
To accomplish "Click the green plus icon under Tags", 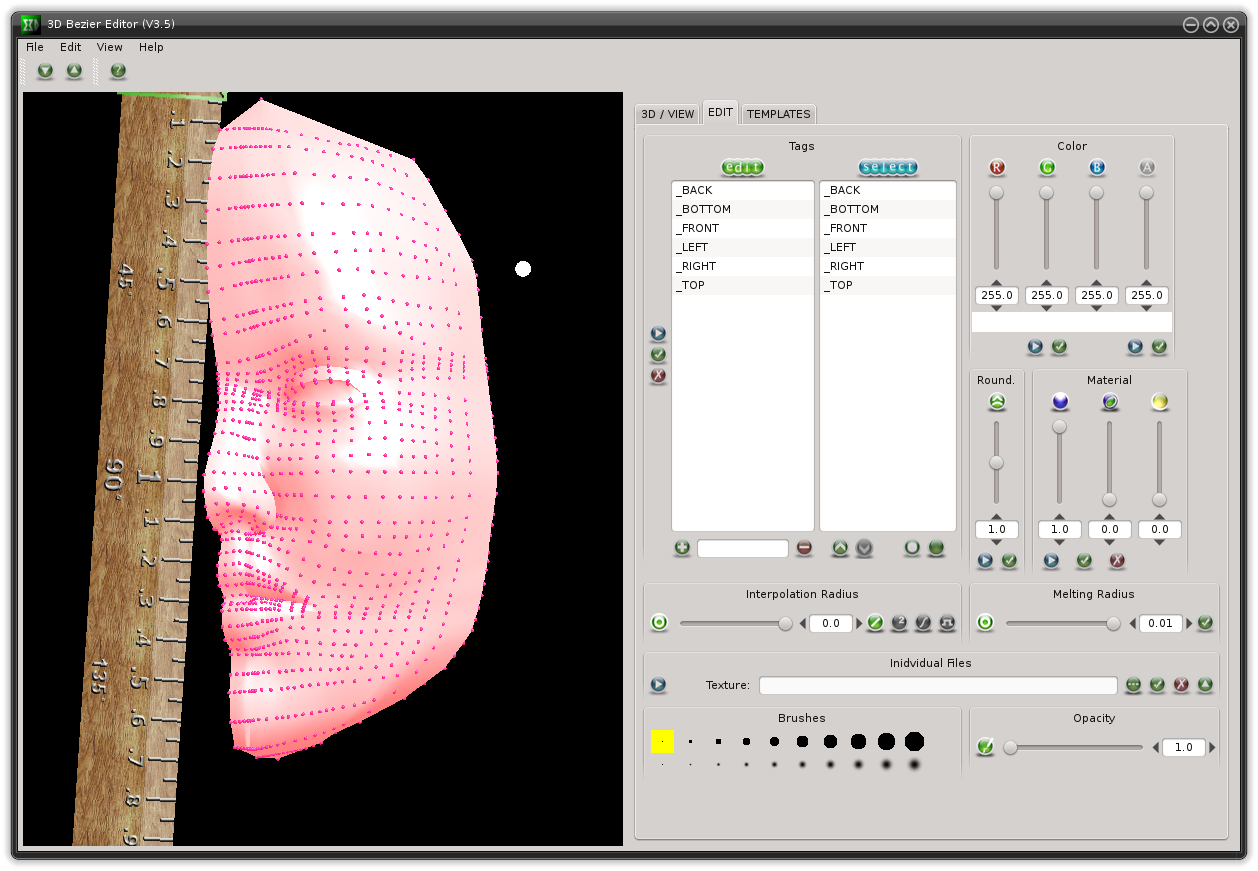I will coord(682,548).
